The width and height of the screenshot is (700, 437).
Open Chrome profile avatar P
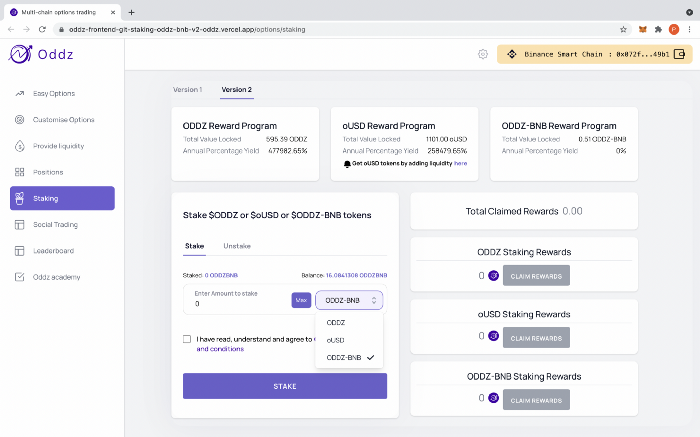(x=674, y=29)
